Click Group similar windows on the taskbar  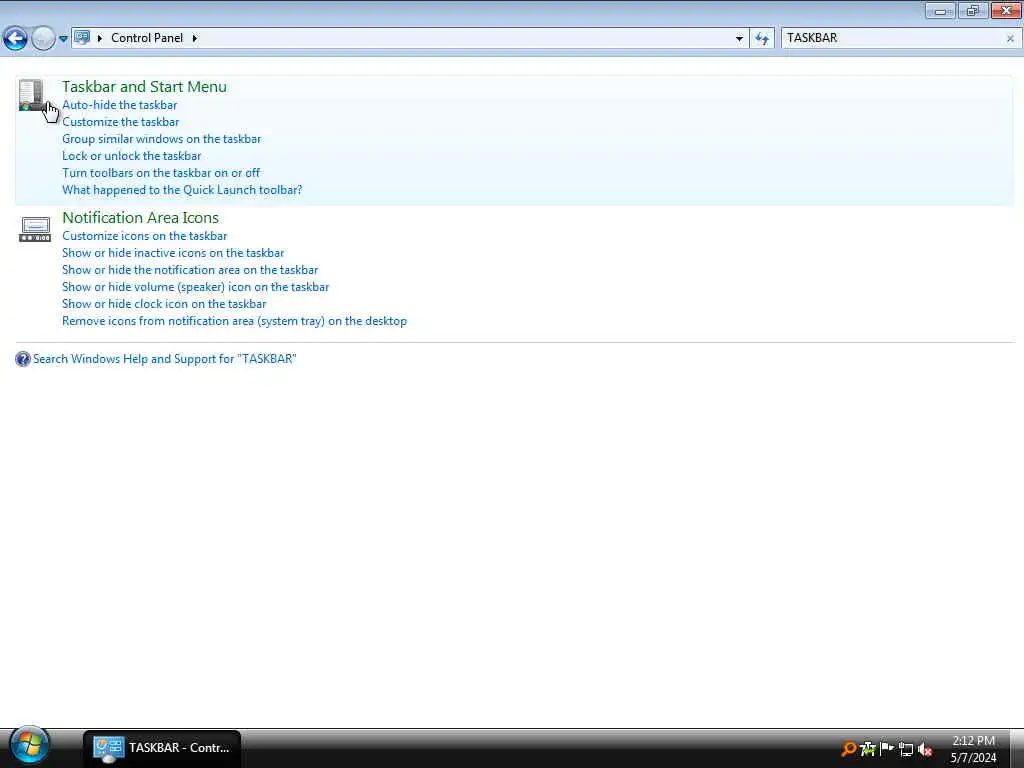pos(161,138)
